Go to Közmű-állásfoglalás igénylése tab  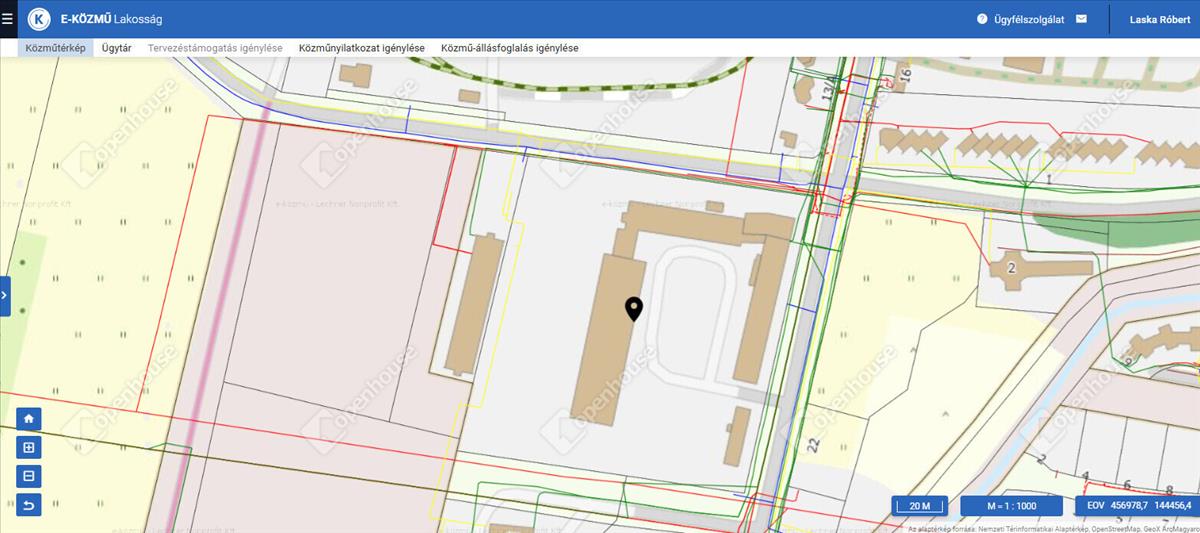coord(509,48)
